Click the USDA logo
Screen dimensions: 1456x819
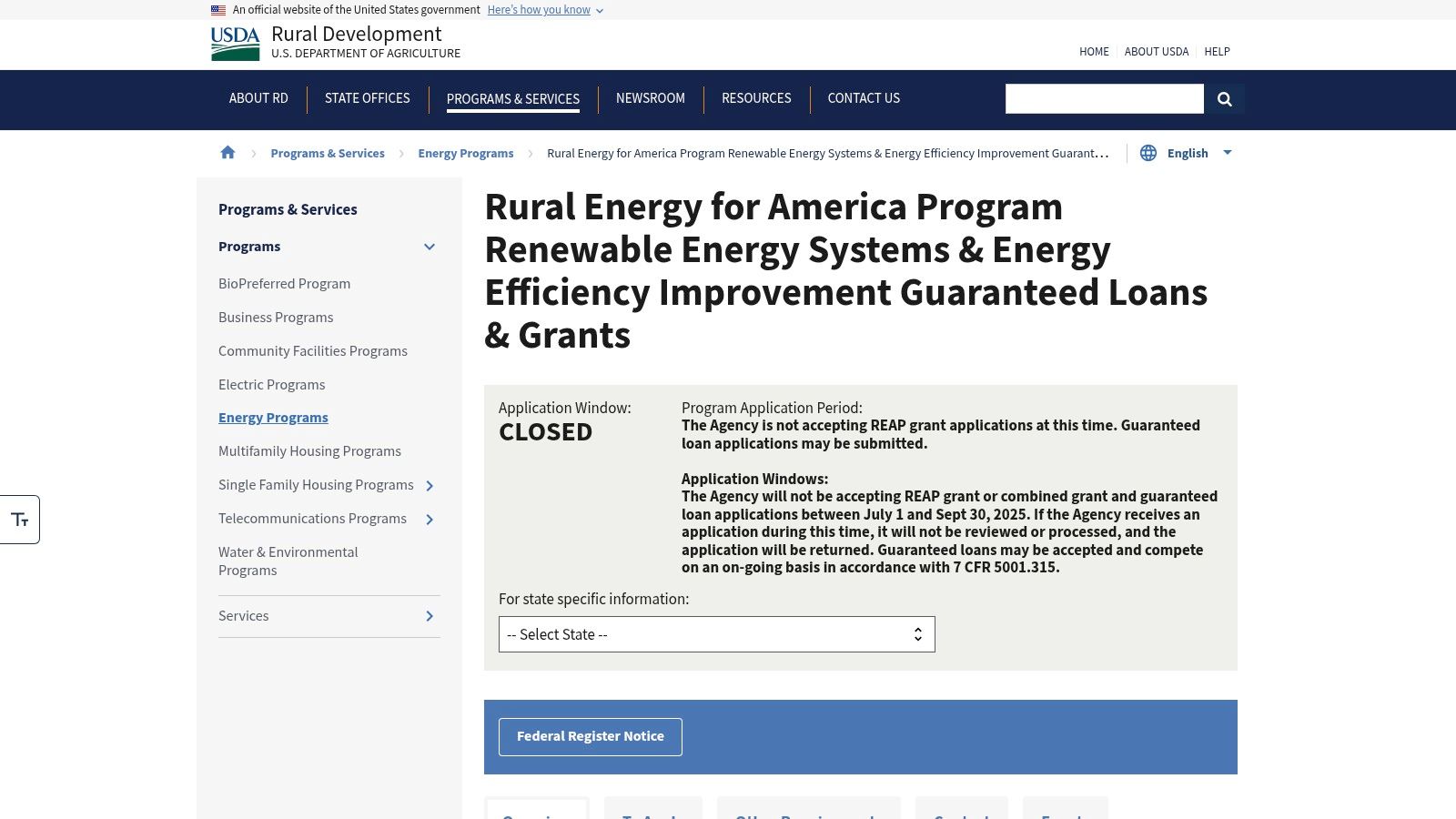point(235,44)
